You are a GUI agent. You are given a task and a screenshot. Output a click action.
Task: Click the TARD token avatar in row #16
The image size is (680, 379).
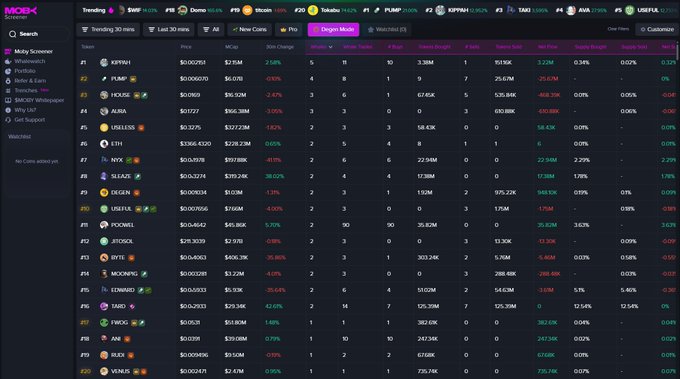point(104,306)
